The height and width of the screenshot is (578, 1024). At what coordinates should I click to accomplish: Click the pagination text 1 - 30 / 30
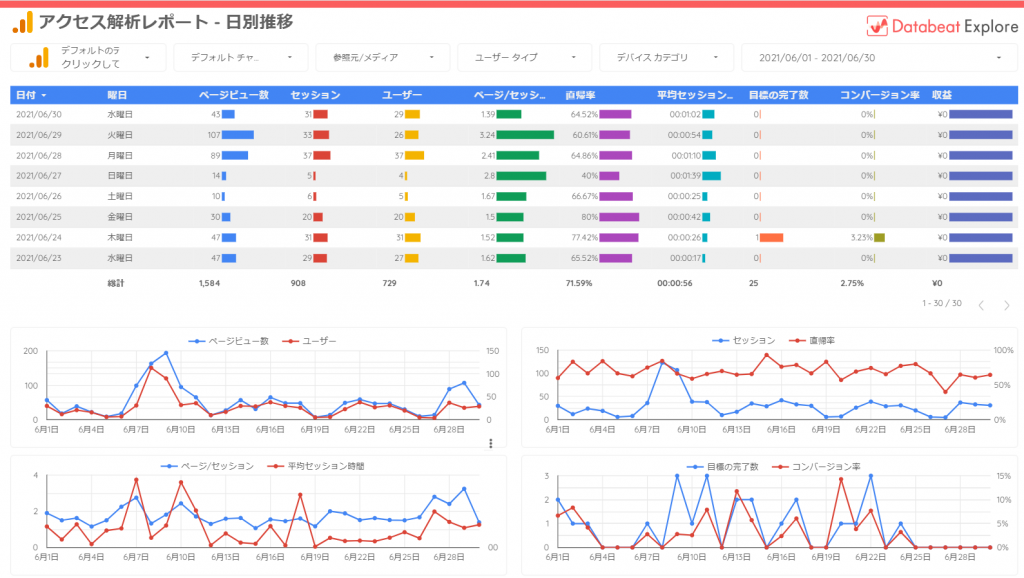point(942,303)
